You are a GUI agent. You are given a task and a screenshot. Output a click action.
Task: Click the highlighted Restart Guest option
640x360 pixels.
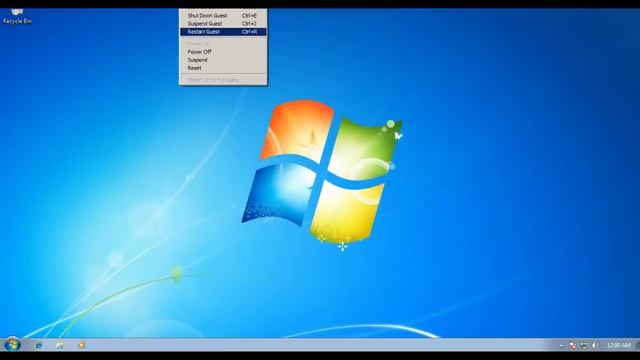223,32
